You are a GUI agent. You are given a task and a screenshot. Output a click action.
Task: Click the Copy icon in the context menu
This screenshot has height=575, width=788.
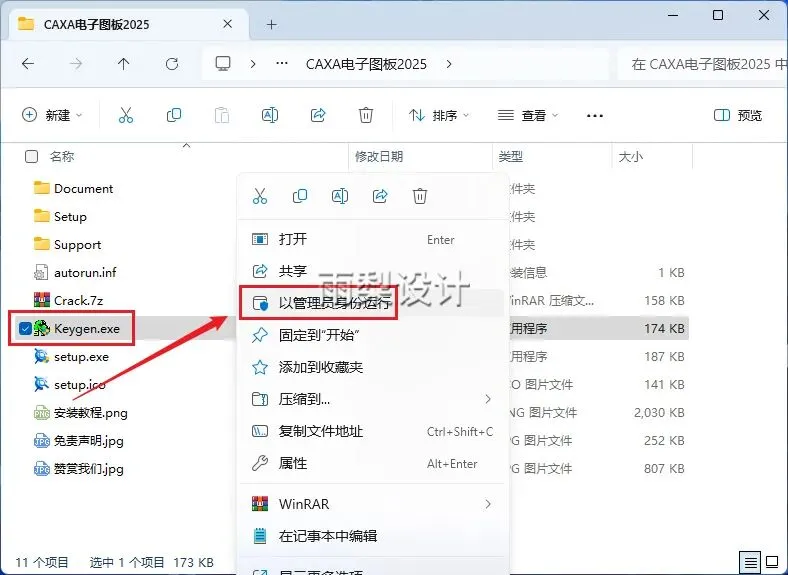click(300, 196)
